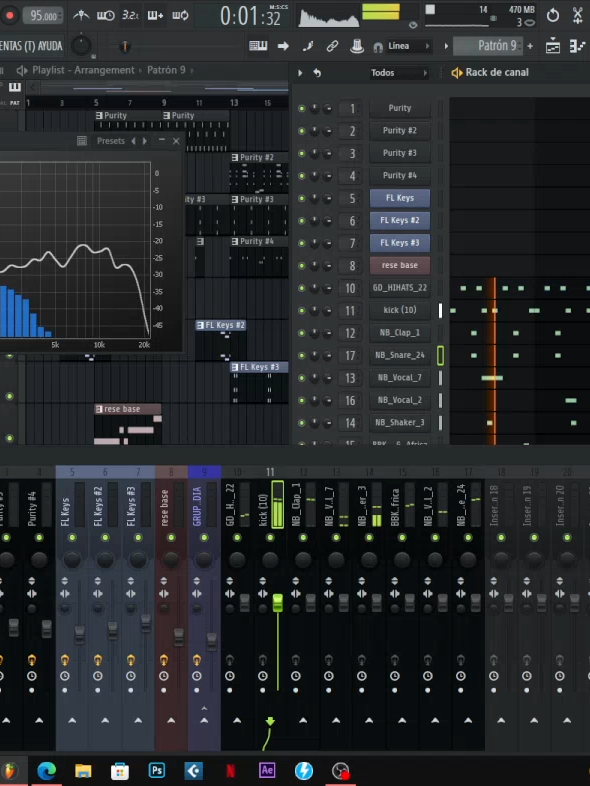
Task: Open the Todos channel filter dropdown
Action: point(399,73)
